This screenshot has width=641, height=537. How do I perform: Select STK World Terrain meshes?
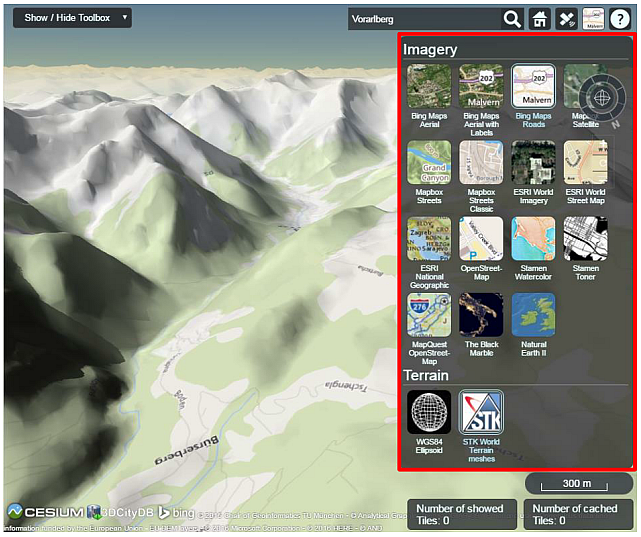coord(481,412)
